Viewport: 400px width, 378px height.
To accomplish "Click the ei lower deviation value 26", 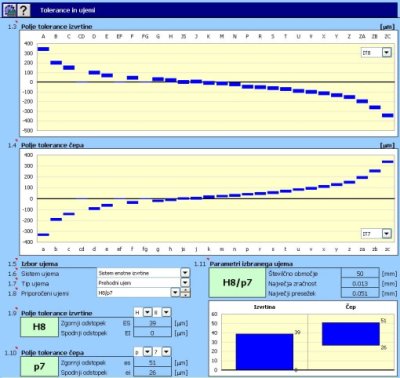I will coord(152,372).
